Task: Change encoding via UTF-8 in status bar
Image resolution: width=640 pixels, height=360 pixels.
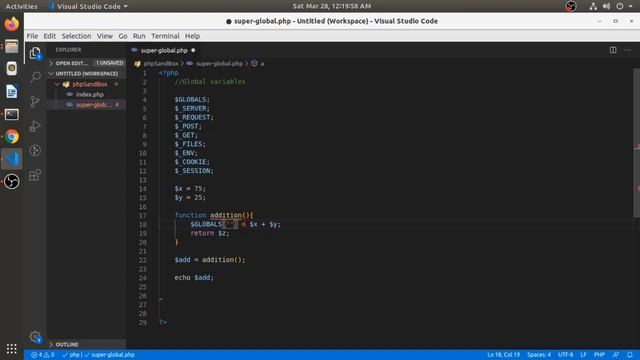Action: point(565,355)
